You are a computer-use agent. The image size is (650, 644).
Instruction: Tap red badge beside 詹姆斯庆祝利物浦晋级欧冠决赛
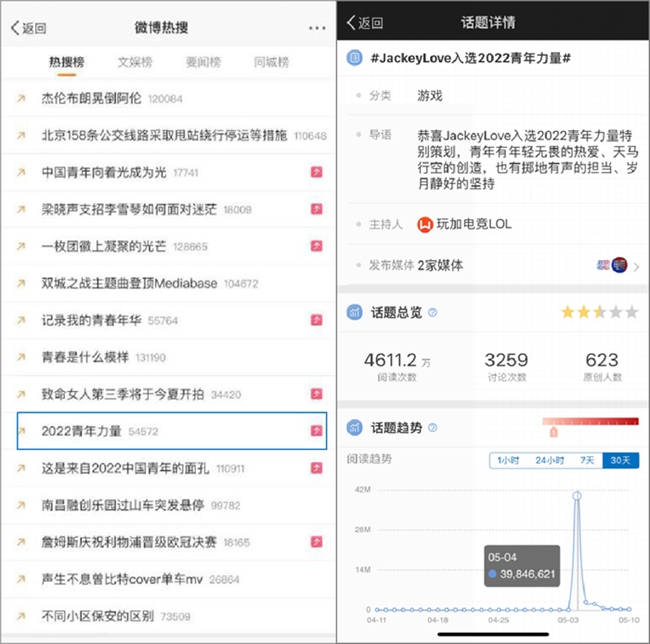click(317, 542)
